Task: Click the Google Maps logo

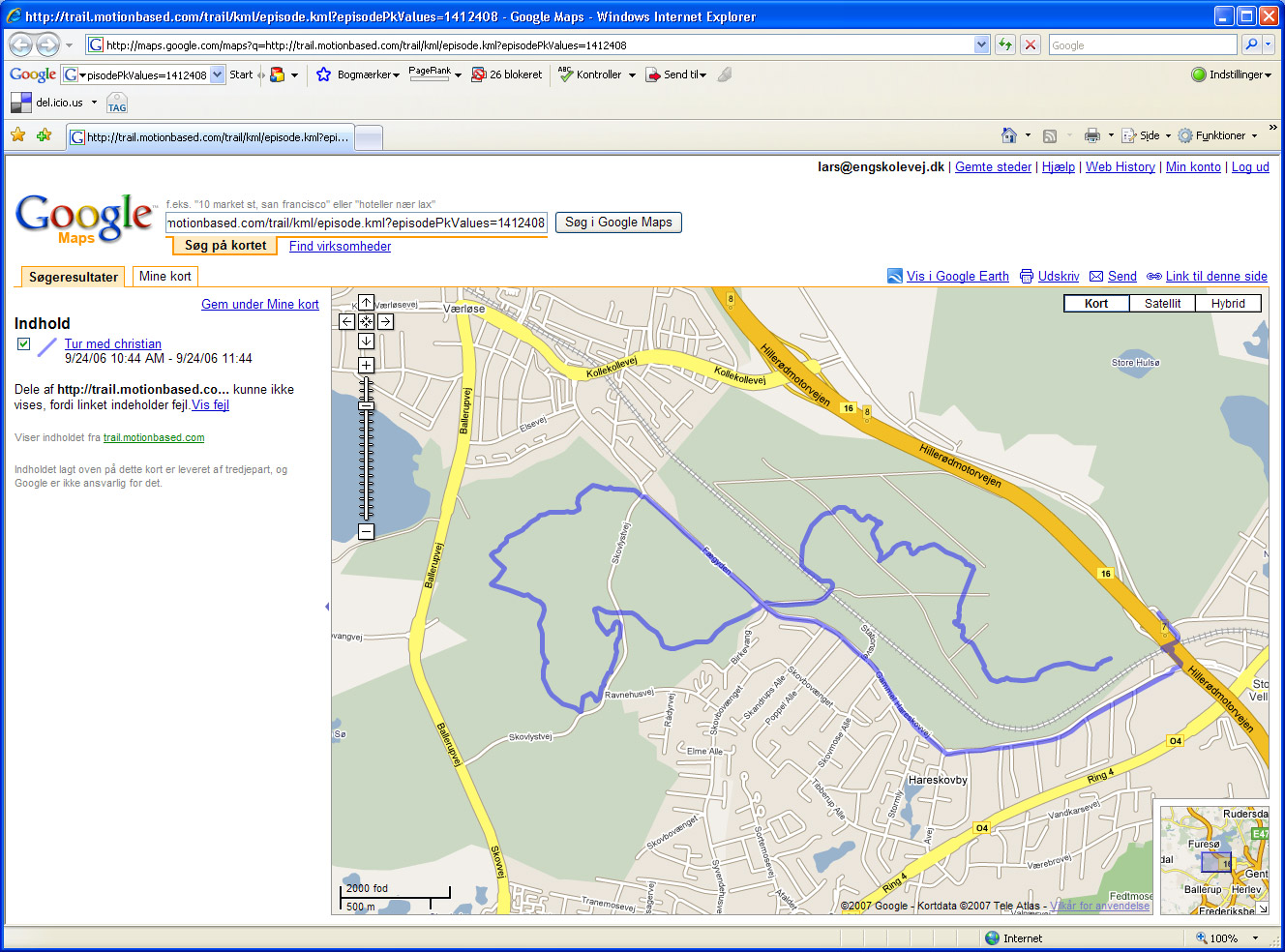Action: click(x=85, y=219)
